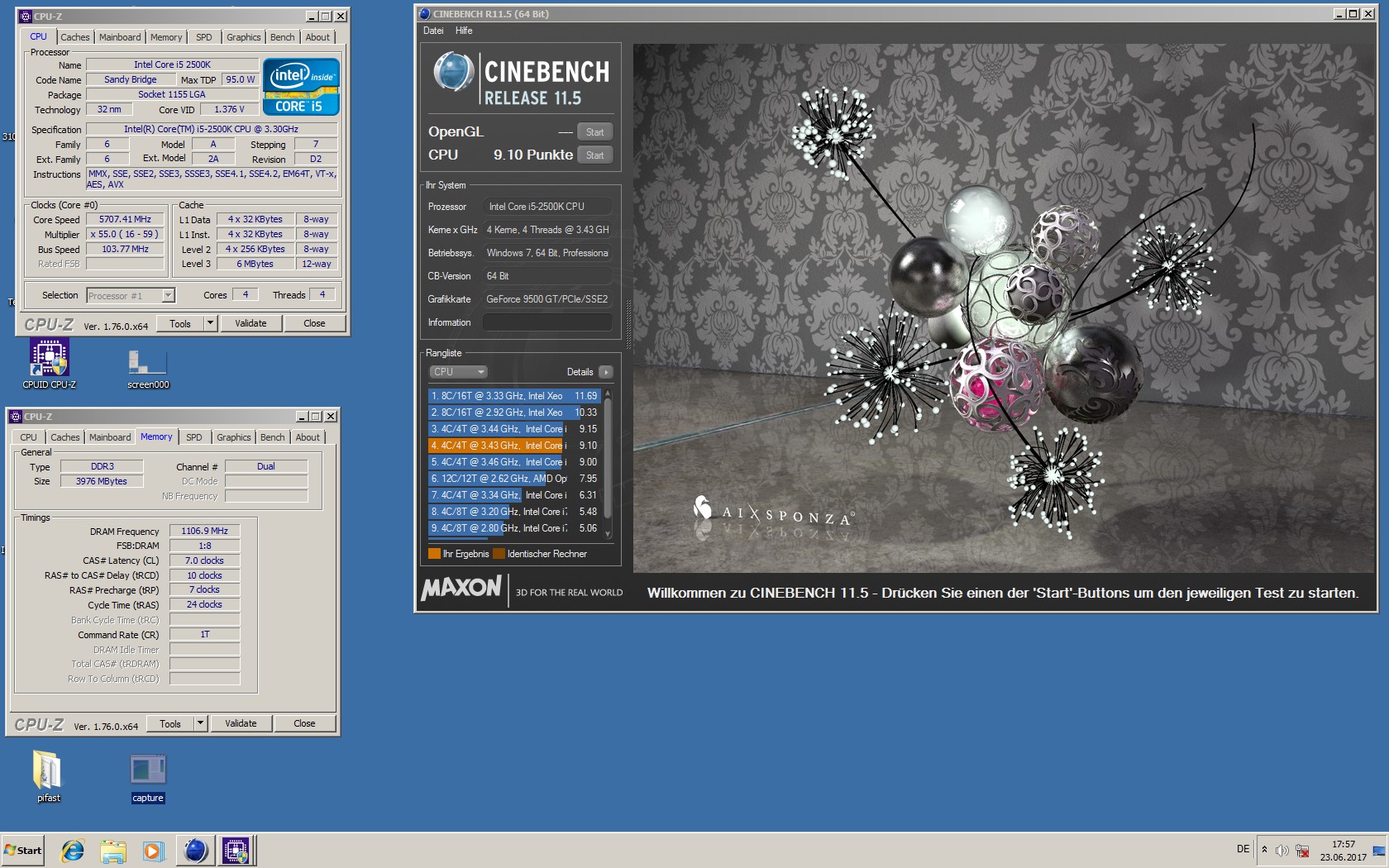Click the Windows Start button
Screen dimensions: 1389x868
[x=23, y=851]
